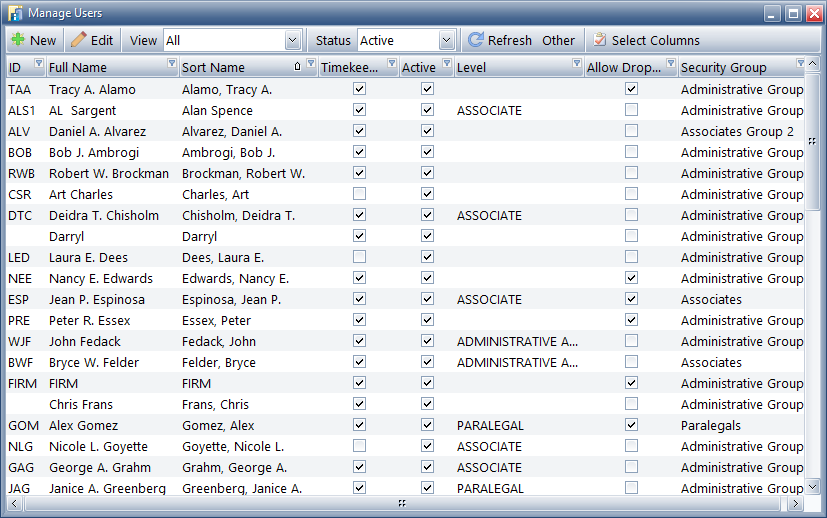The width and height of the screenshot is (827, 518).
Task: Open the Allow Drop column filter icon
Action: pos(670,63)
